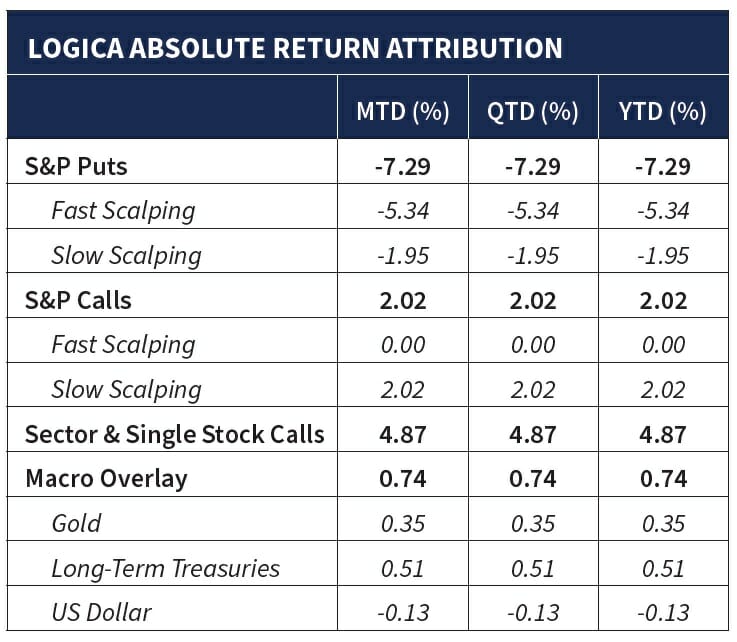Click the Long-Term Treasuries row label

click(166, 569)
